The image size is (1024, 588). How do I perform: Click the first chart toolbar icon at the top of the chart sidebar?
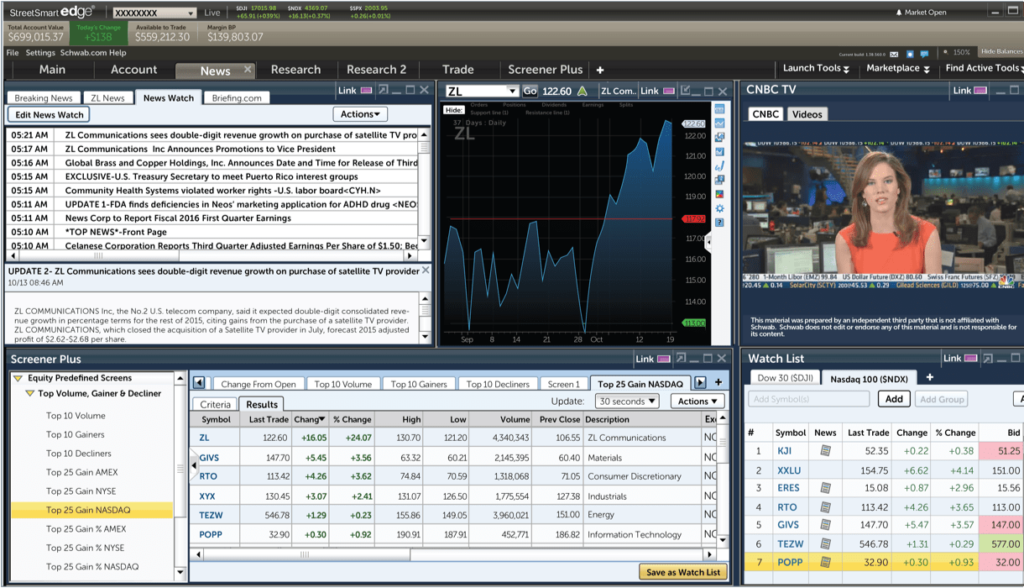719,109
